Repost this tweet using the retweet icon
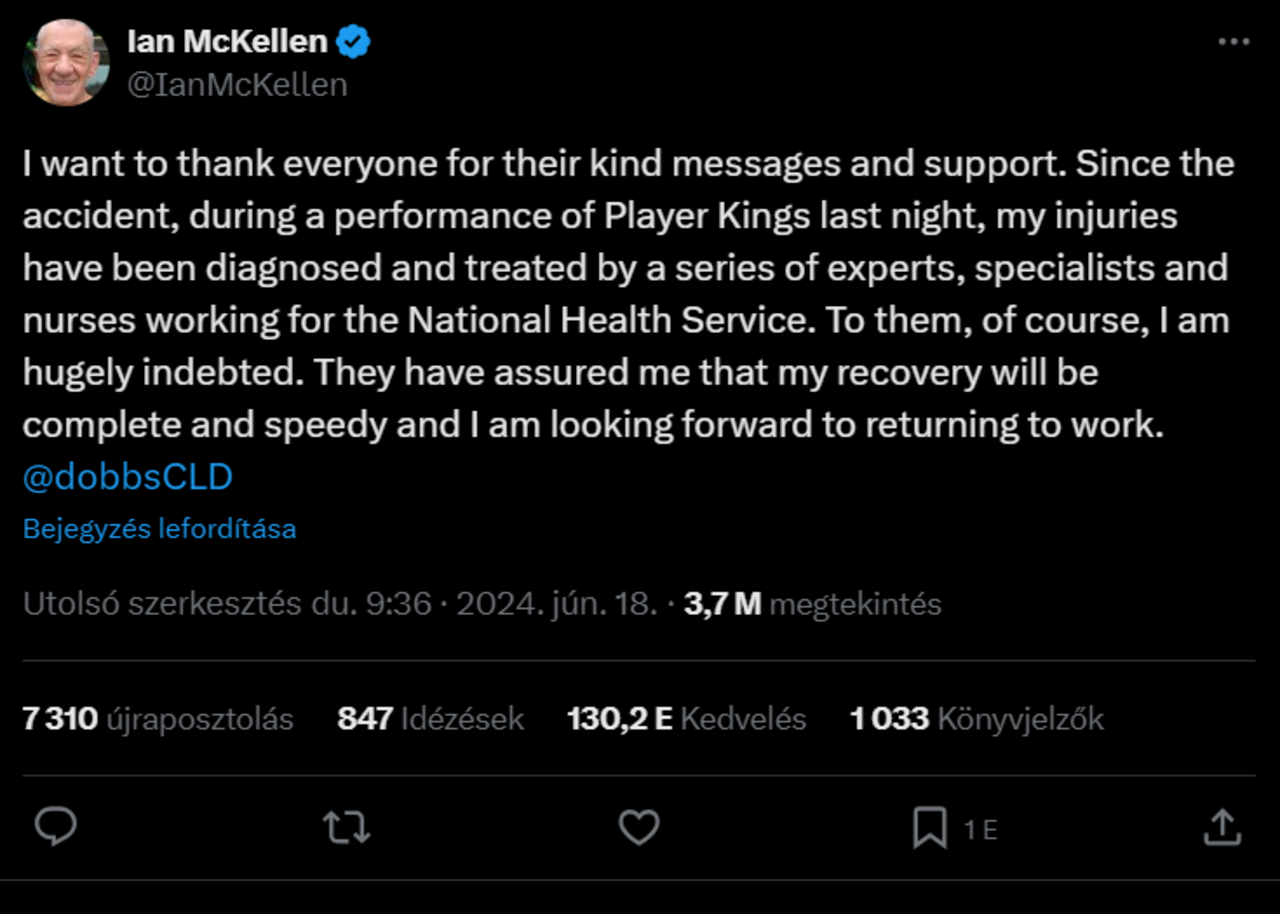The height and width of the screenshot is (914, 1280). point(347,828)
